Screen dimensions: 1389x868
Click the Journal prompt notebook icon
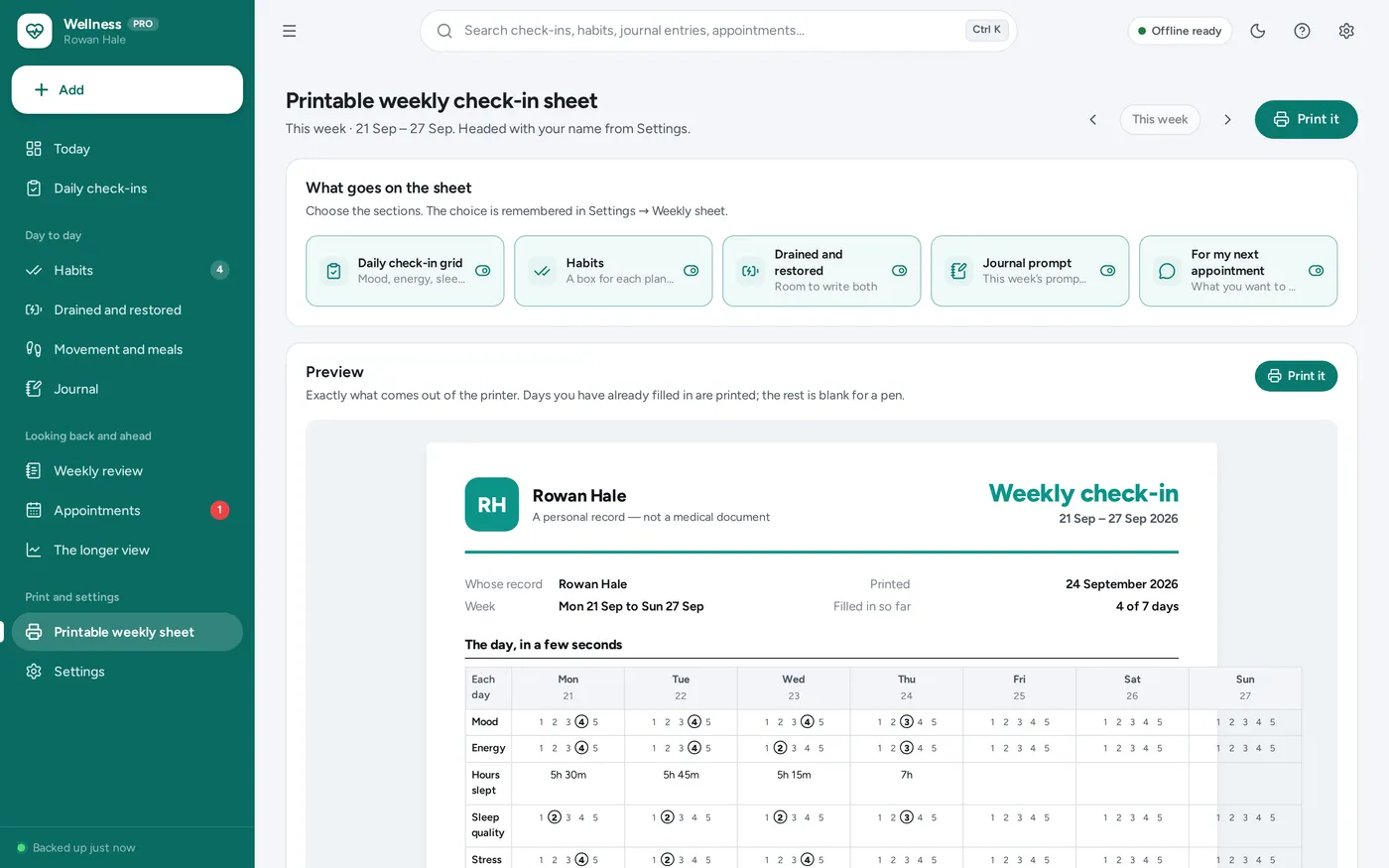(x=959, y=271)
